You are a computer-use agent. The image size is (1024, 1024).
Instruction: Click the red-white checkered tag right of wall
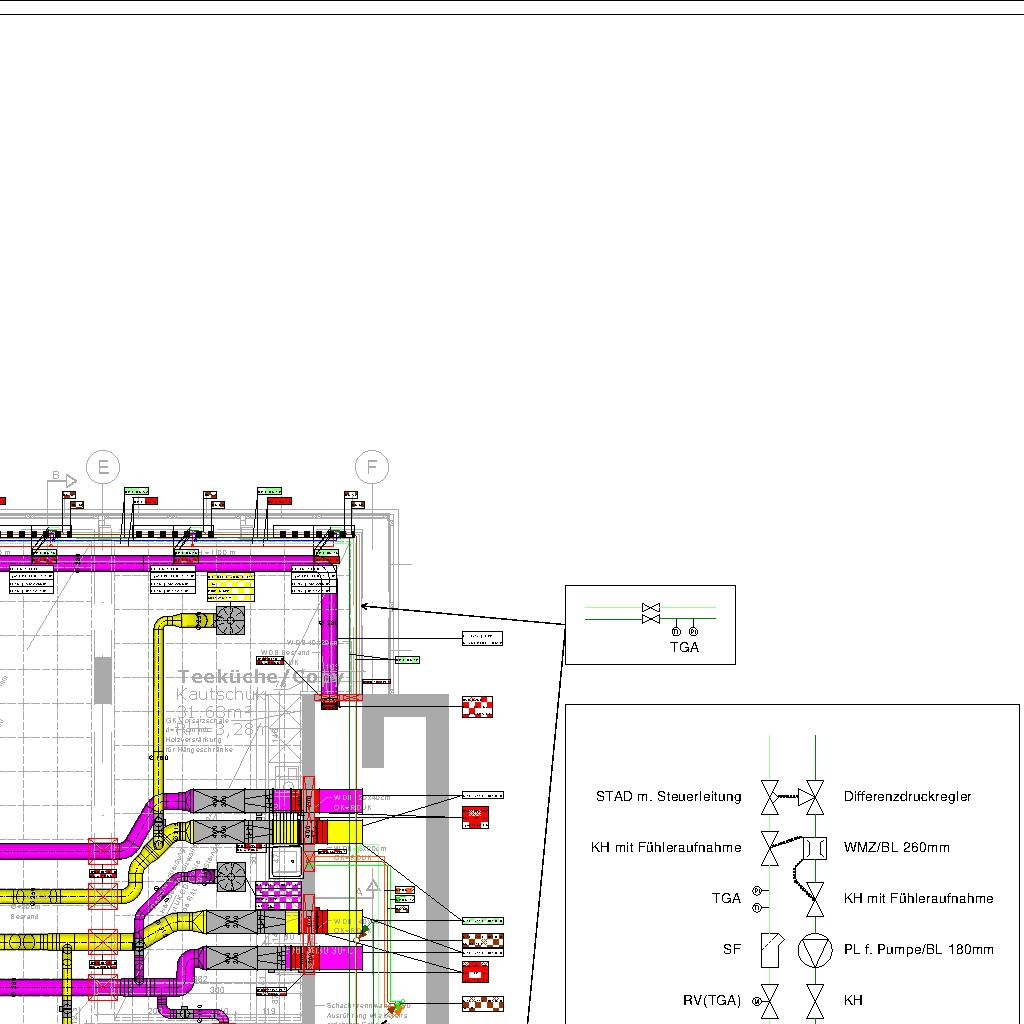[x=477, y=707]
